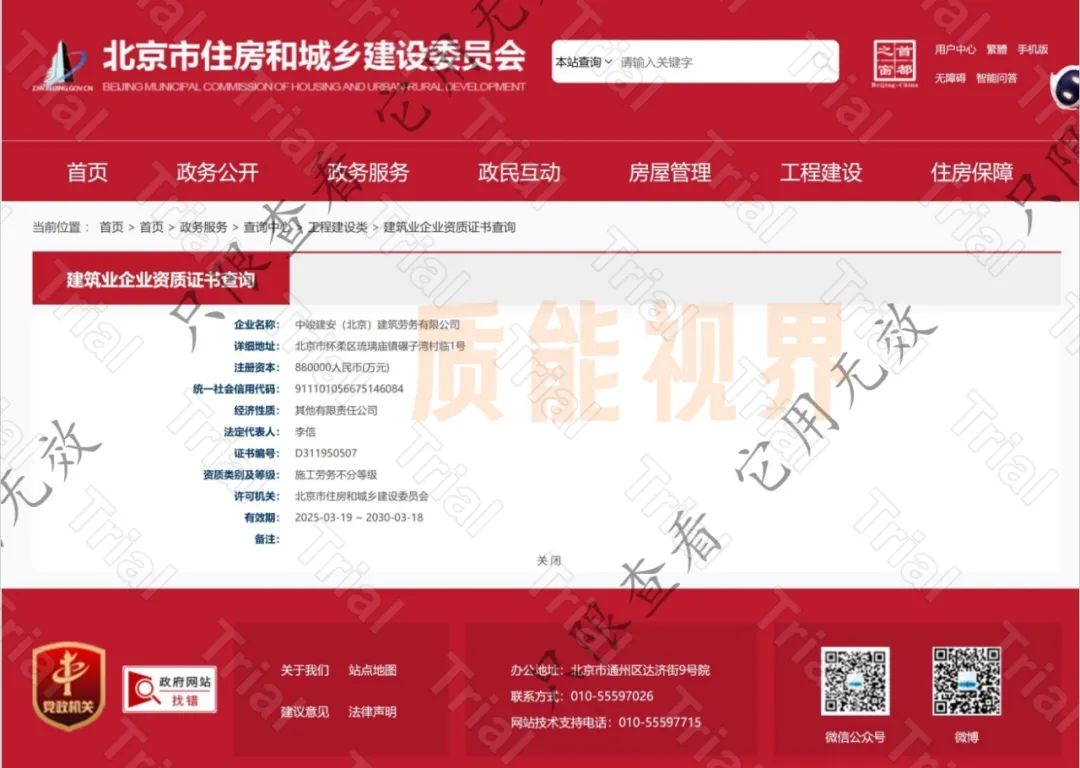Select 北京市住房和城乡建设委员会 in 许可机关 row
The height and width of the screenshot is (768, 1080).
coord(362,496)
